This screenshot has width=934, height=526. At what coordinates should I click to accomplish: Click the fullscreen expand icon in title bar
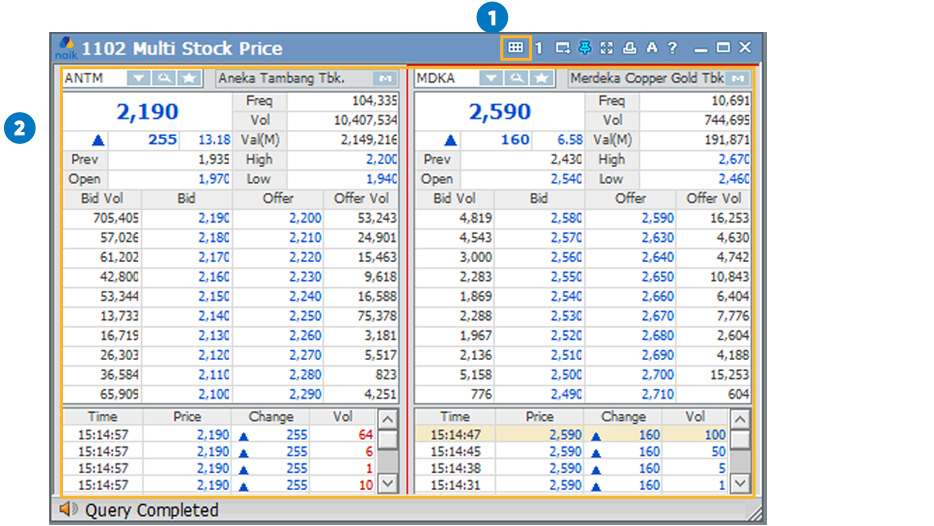[x=607, y=48]
